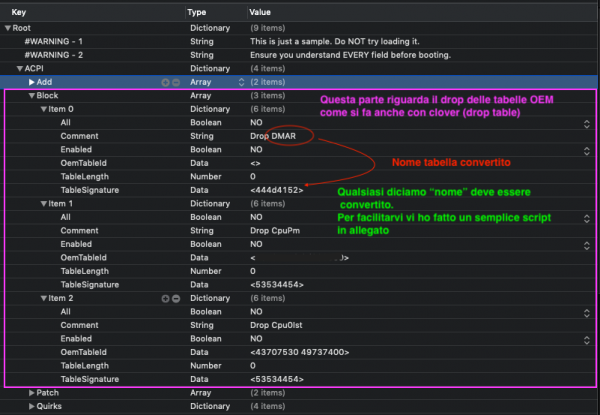Collapse the Block array
600x415 pixels.
[32, 96]
